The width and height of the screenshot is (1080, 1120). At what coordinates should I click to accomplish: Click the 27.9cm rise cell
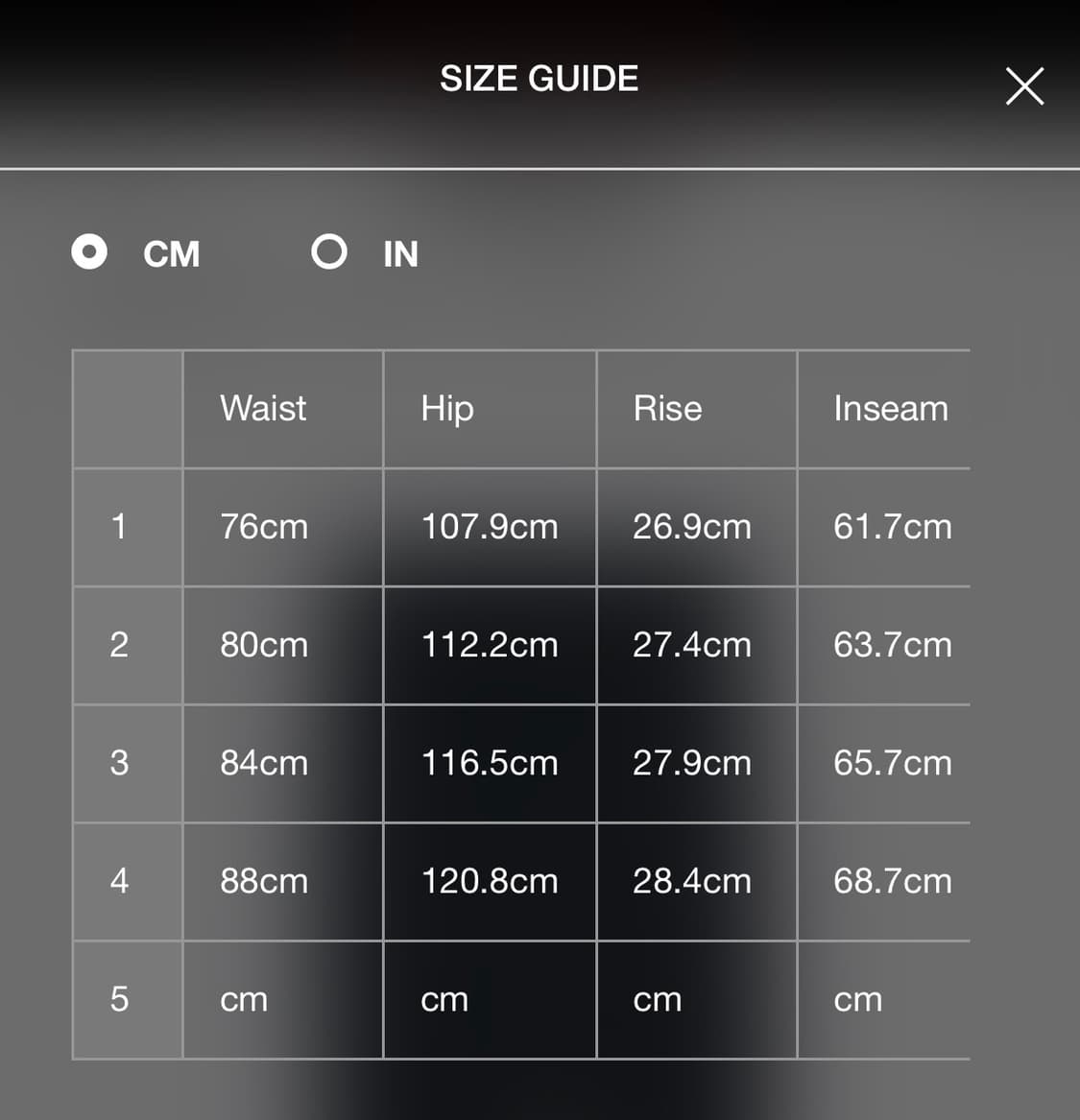tap(691, 763)
